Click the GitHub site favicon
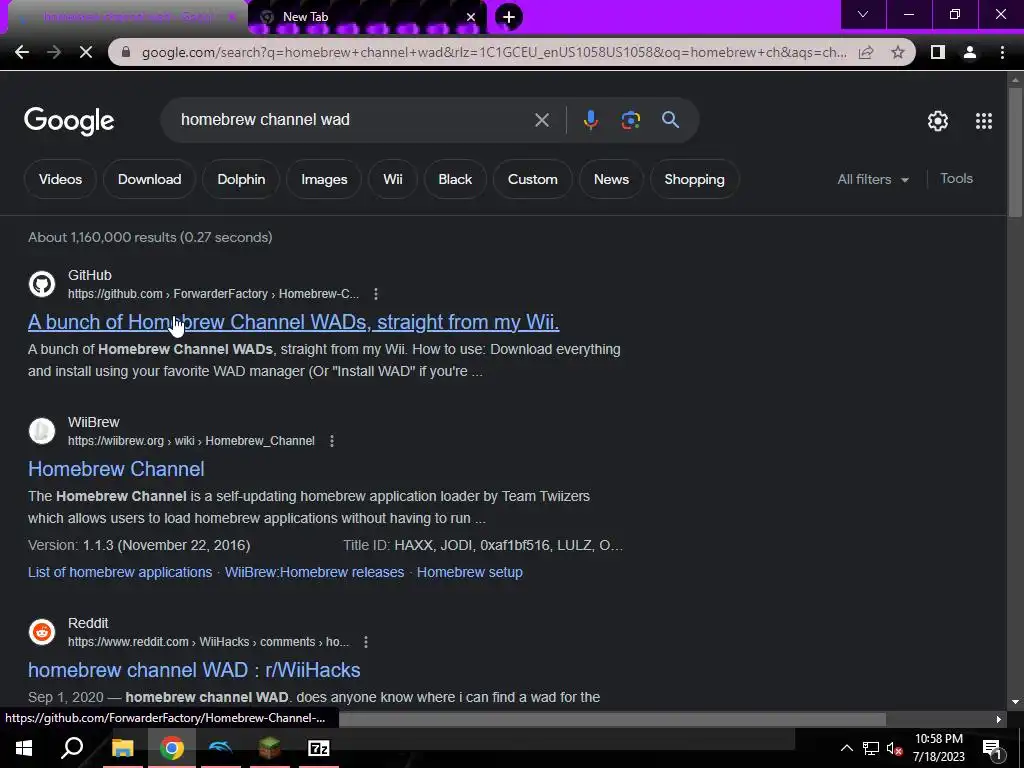The image size is (1024, 768). coord(42,284)
